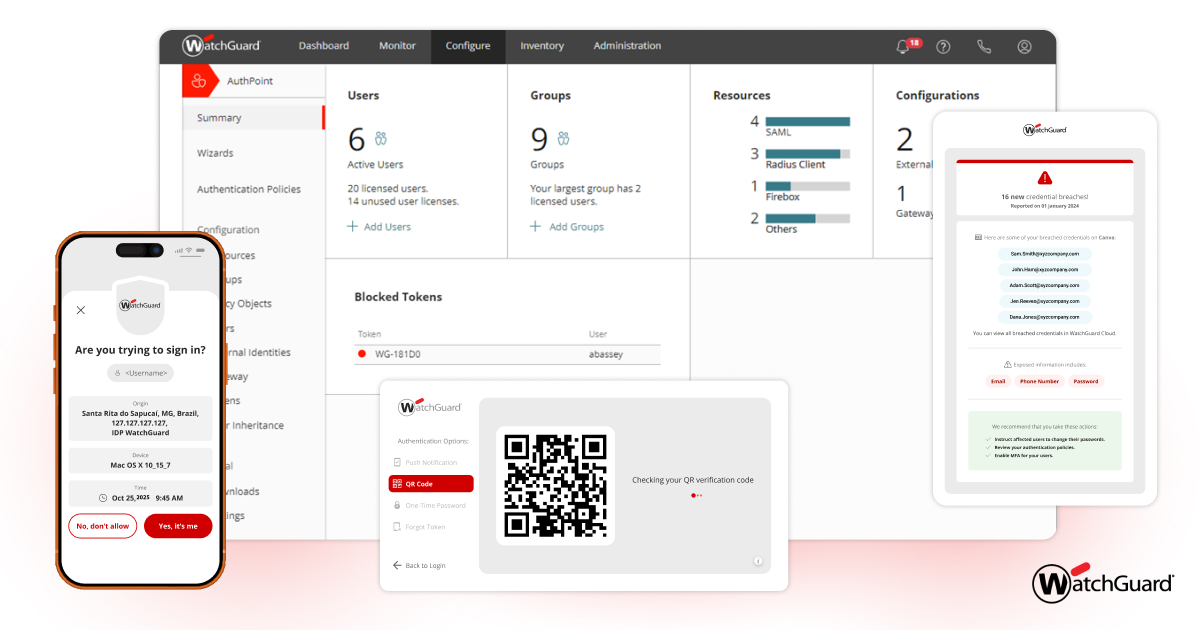Click the phone support icon in top bar
1200x630 pixels.
984,46
